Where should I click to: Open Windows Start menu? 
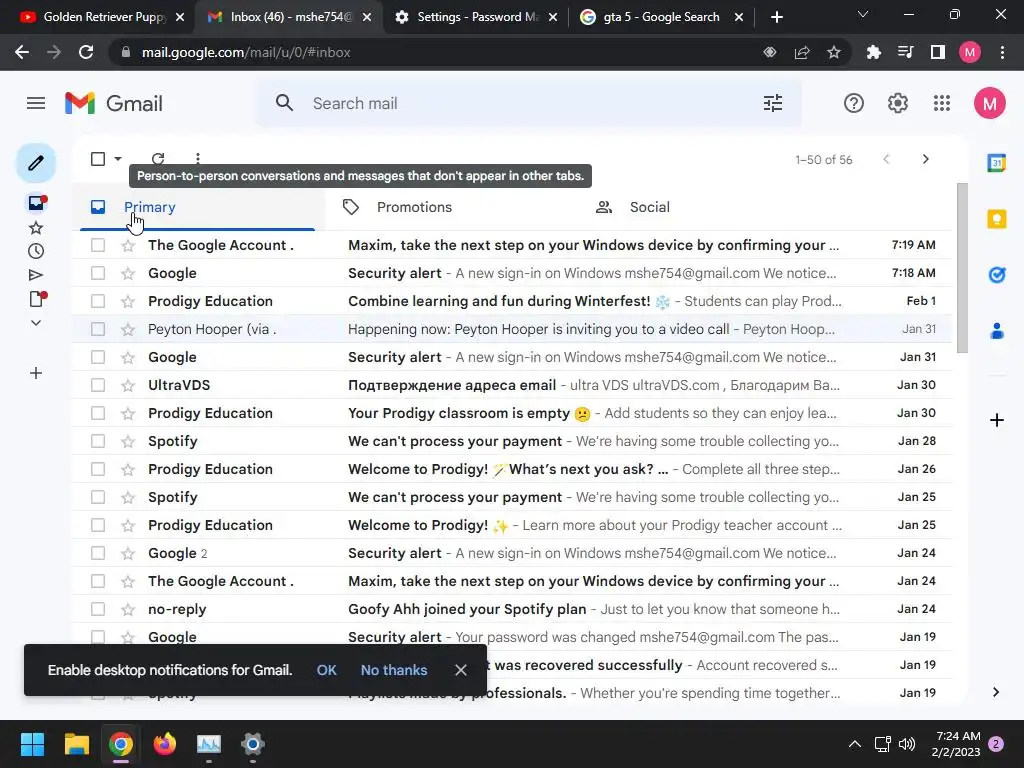(32, 744)
